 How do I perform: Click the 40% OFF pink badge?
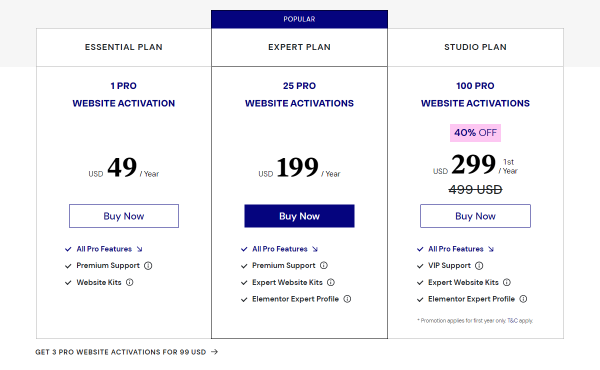pyautogui.click(x=475, y=133)
